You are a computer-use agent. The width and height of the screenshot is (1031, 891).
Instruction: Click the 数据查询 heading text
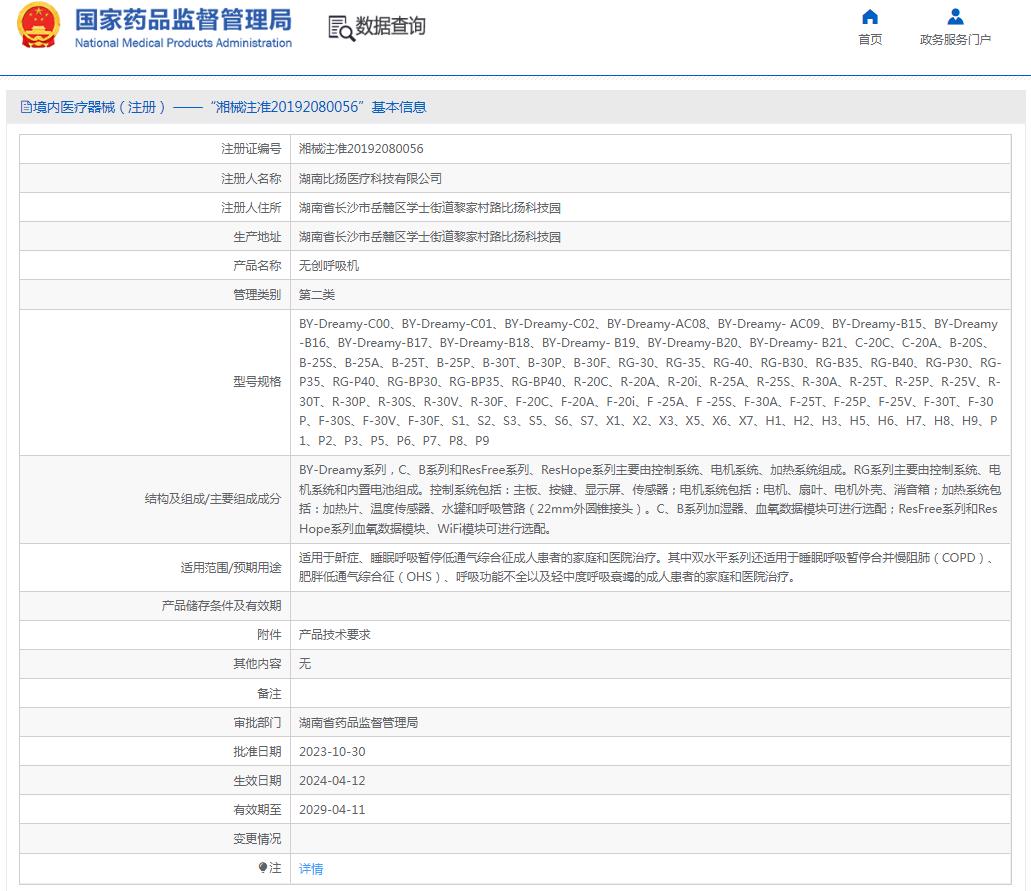(390, 27)
